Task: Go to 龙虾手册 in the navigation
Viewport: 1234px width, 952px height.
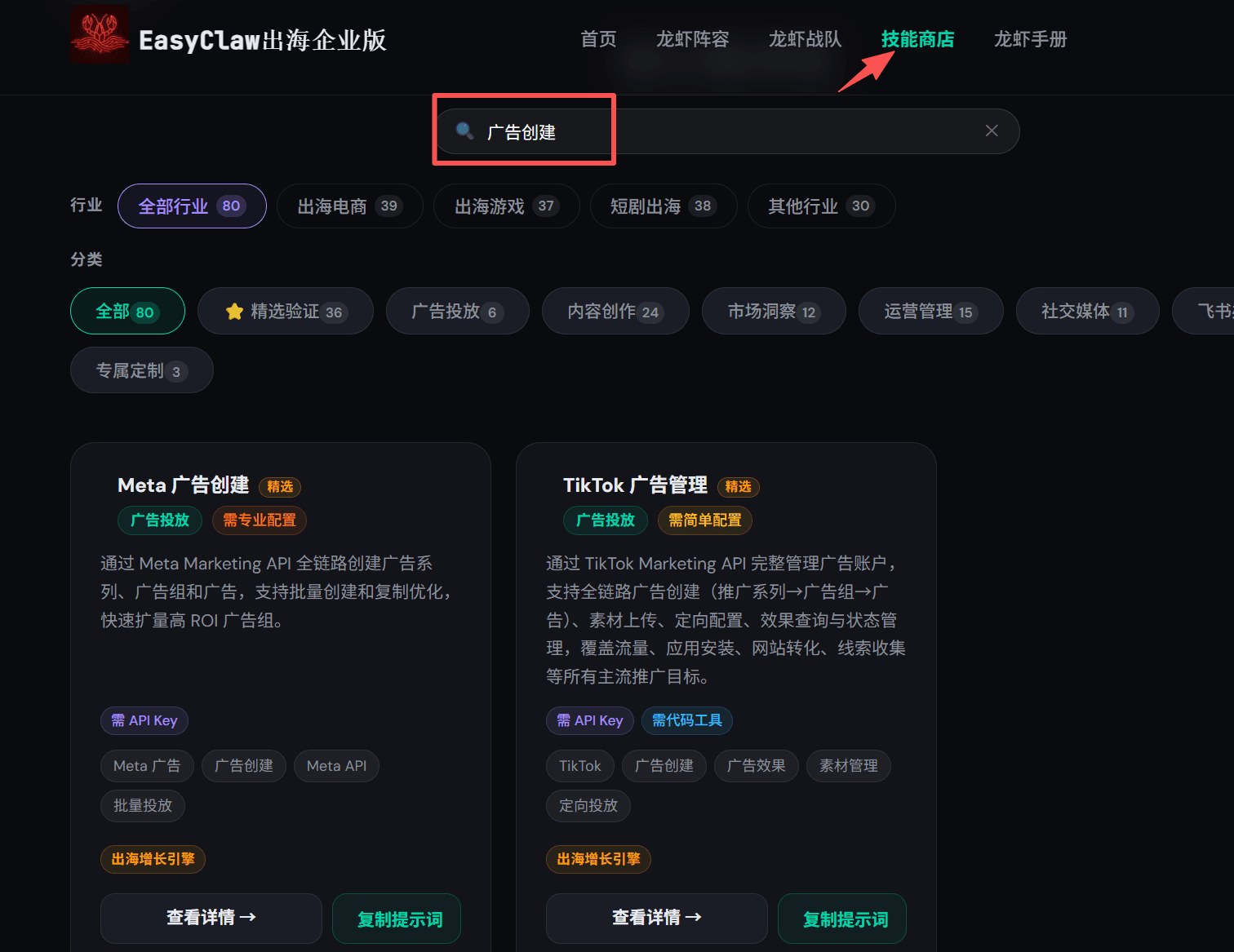Action: (1030, 38)
